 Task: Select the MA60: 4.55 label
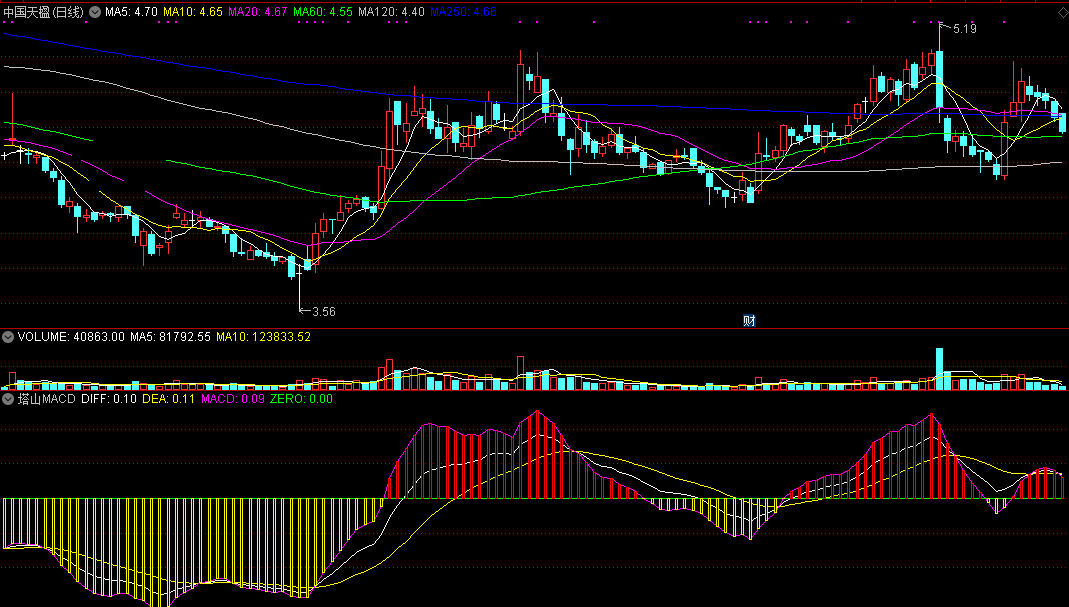pyautogui.click(x=323, y=12)
